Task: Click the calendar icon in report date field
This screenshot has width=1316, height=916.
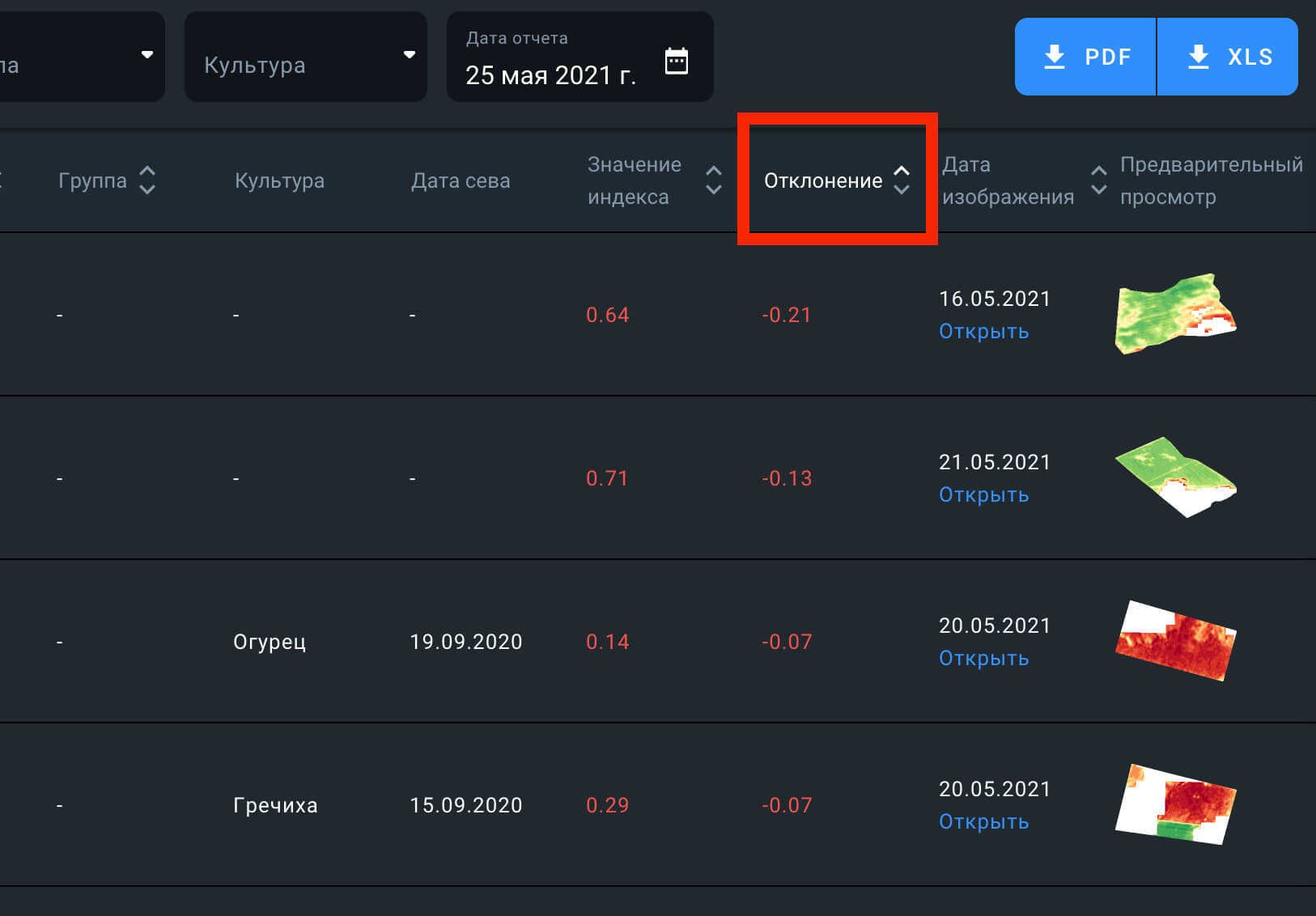Action: pos(676,61)
